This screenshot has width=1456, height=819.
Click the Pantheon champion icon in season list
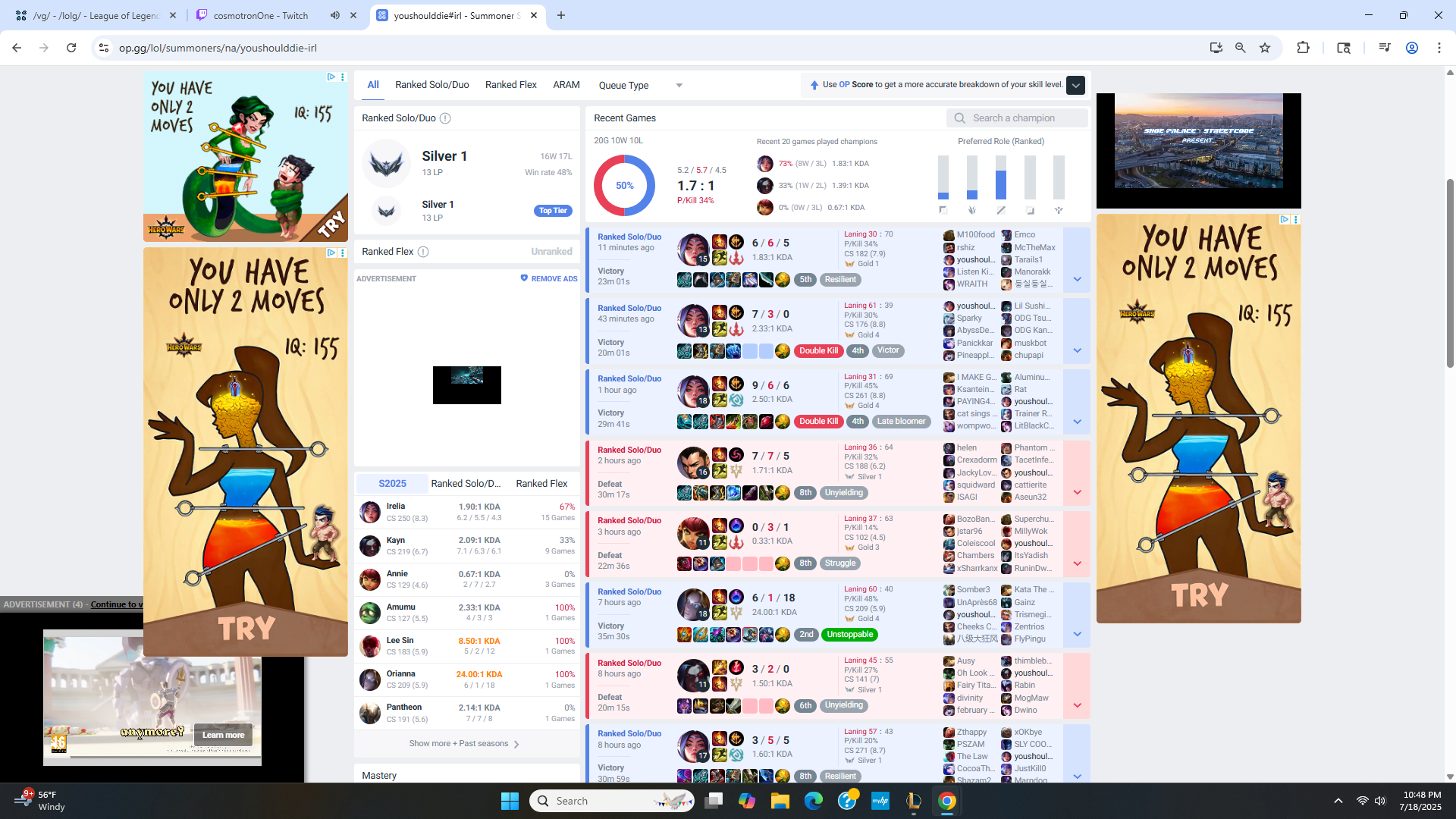[x=370, y=713]
